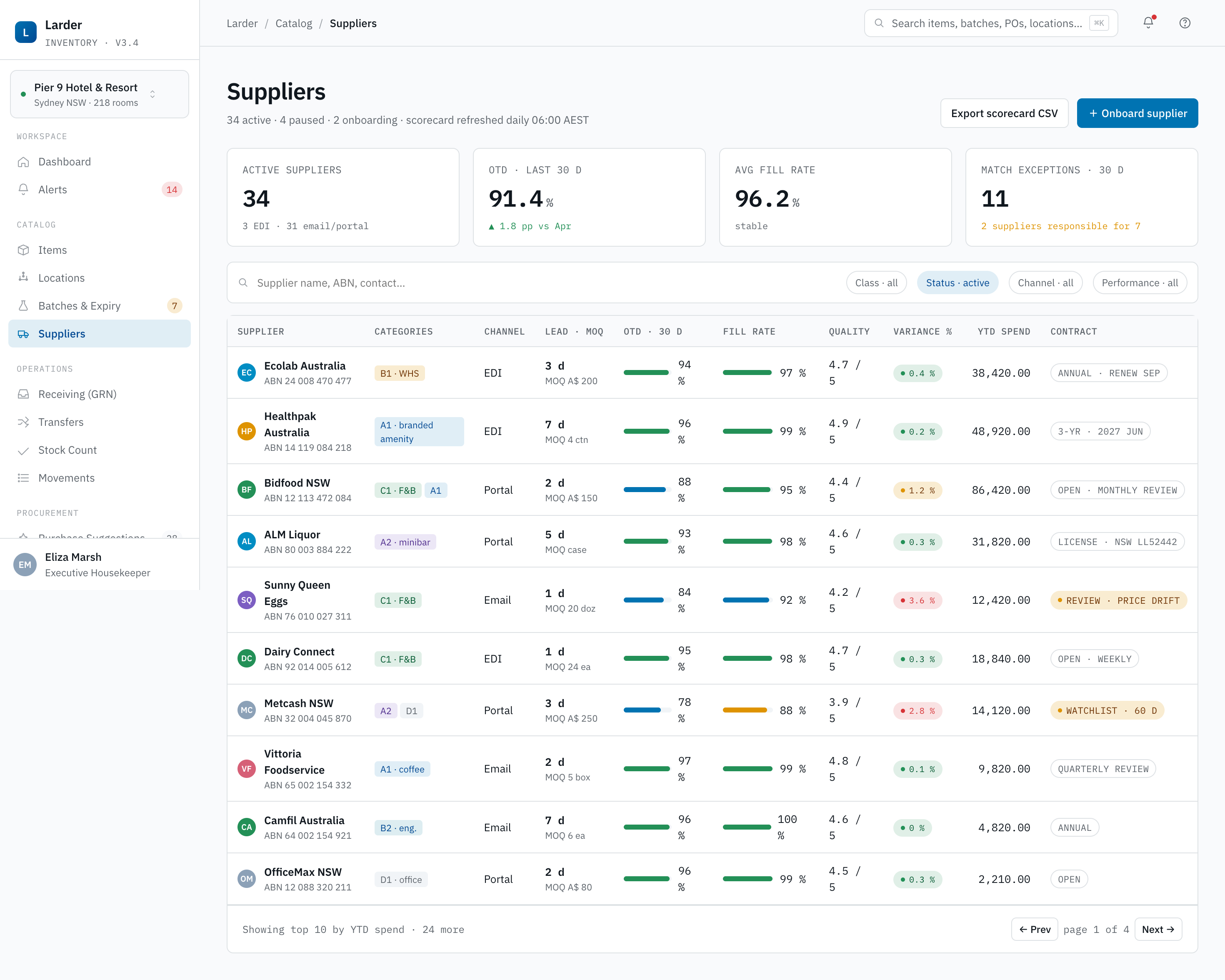Open Transfers in the sidebar

(100, 422)
